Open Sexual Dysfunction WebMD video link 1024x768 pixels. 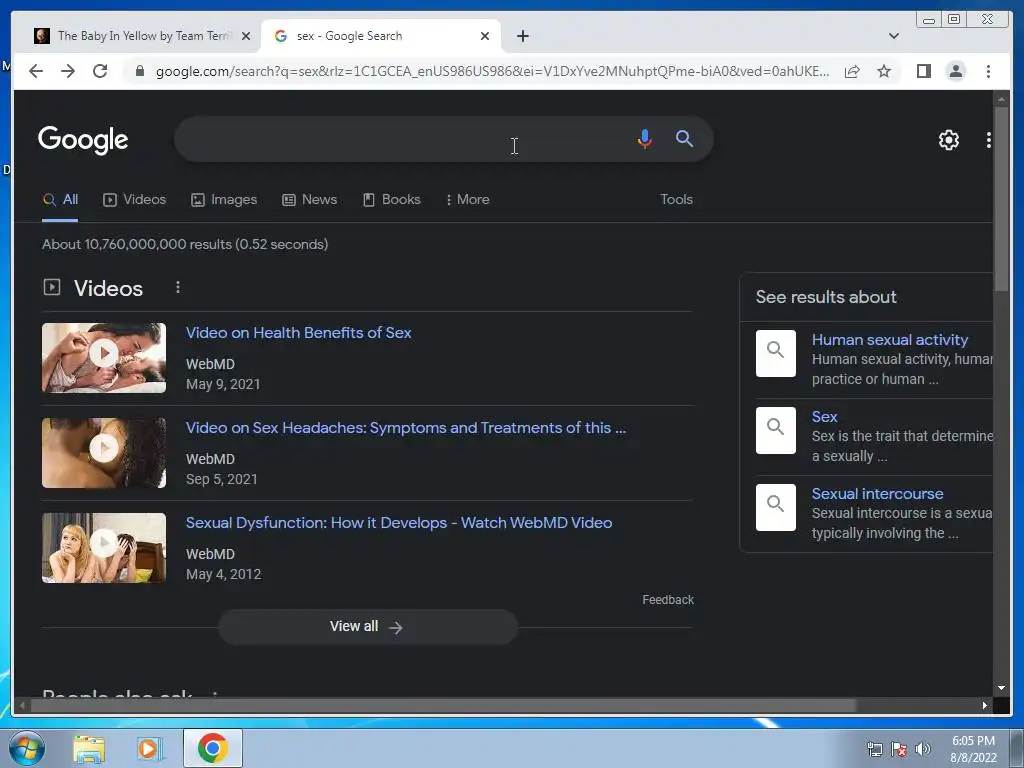coord(399,522)
